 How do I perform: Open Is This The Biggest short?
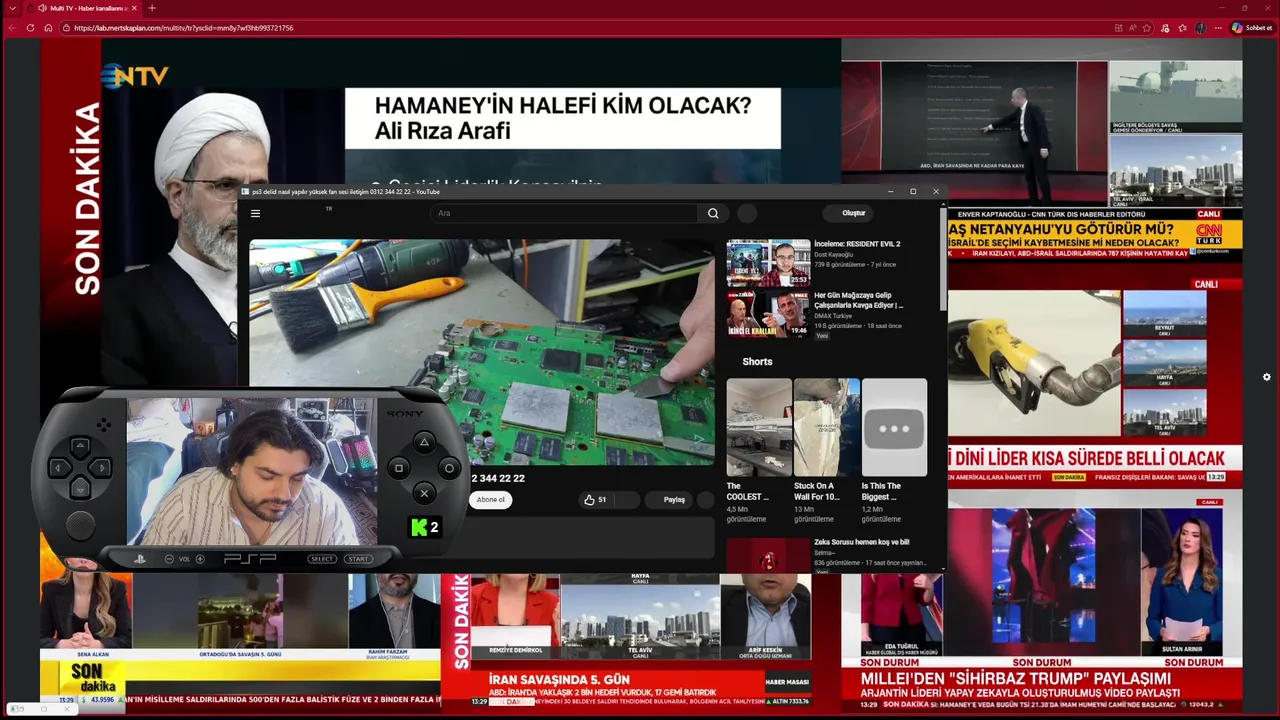(x=894, y=427)
